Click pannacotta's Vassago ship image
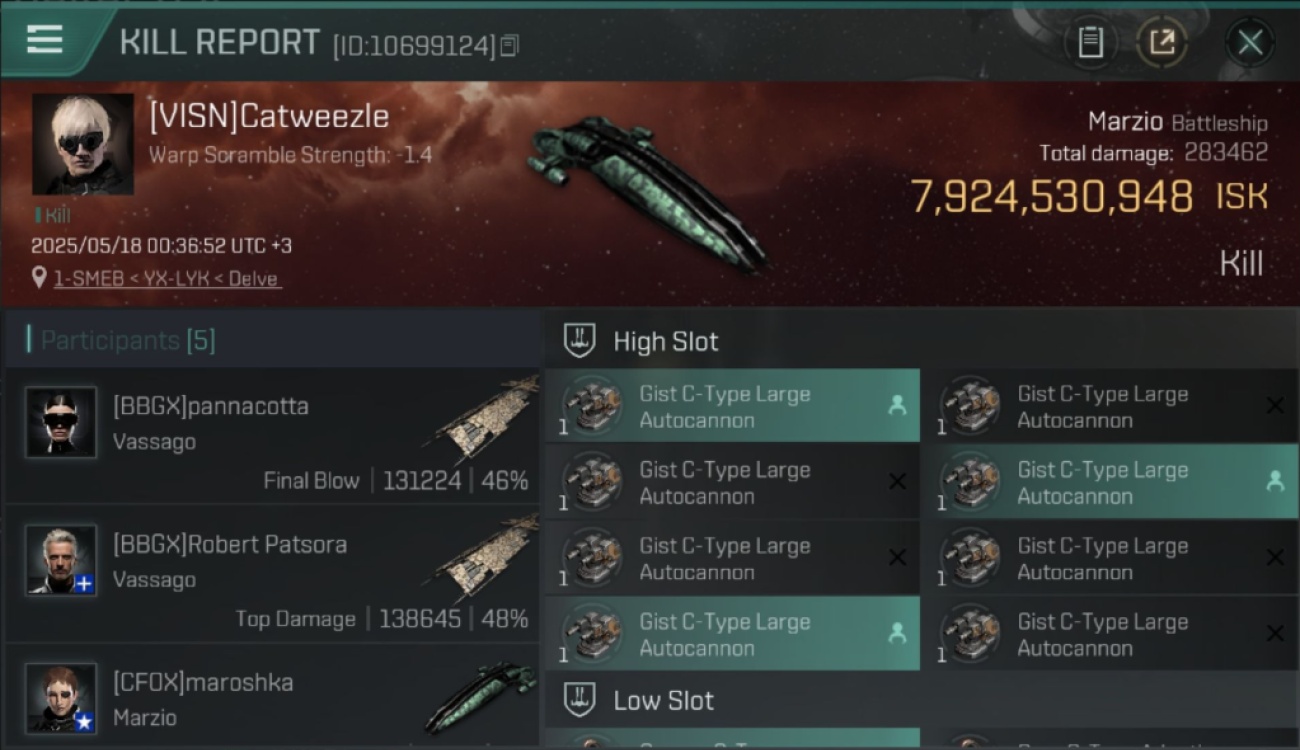The image size is (1300, 750). 486,418
